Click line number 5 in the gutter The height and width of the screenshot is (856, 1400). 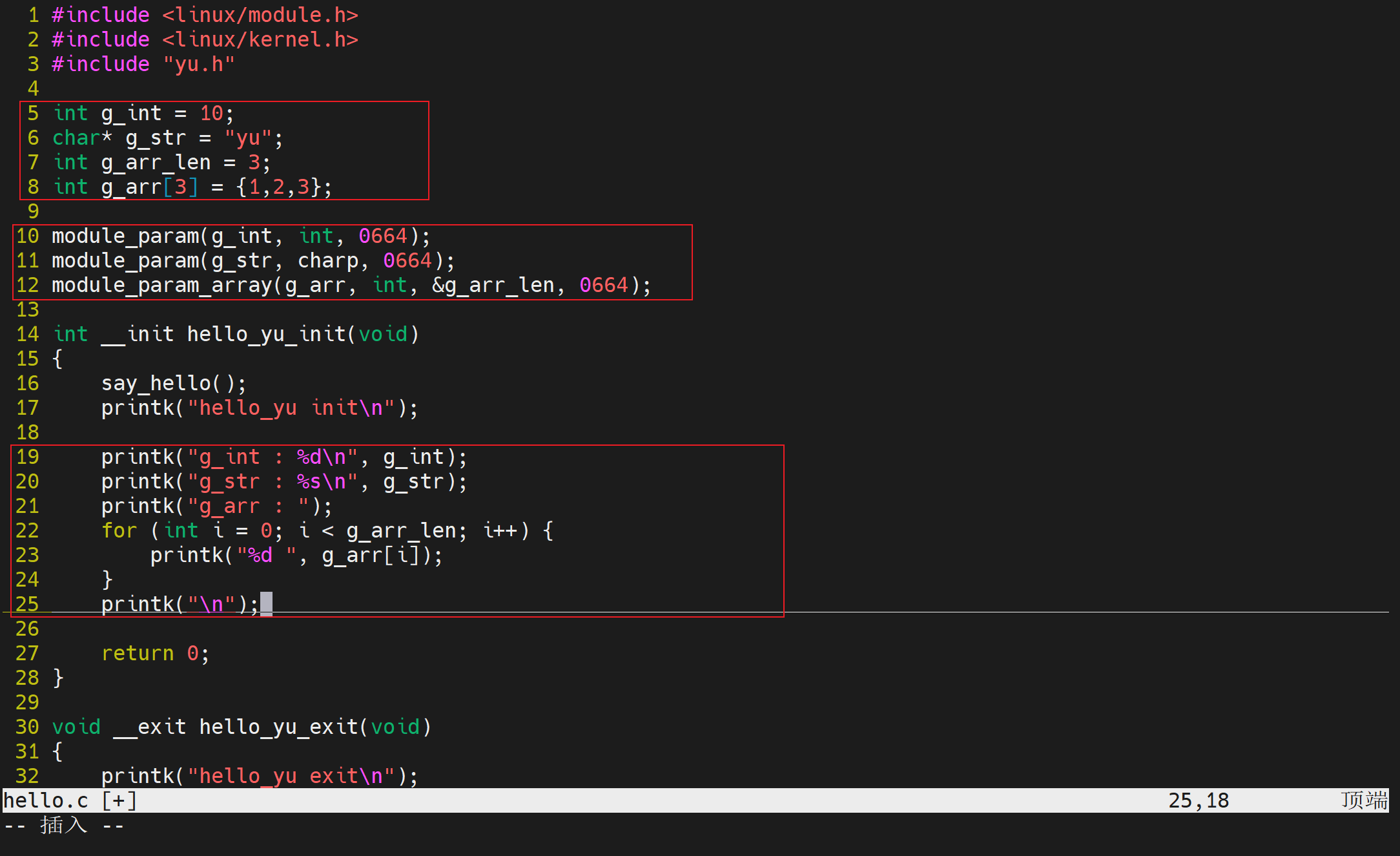33,113
